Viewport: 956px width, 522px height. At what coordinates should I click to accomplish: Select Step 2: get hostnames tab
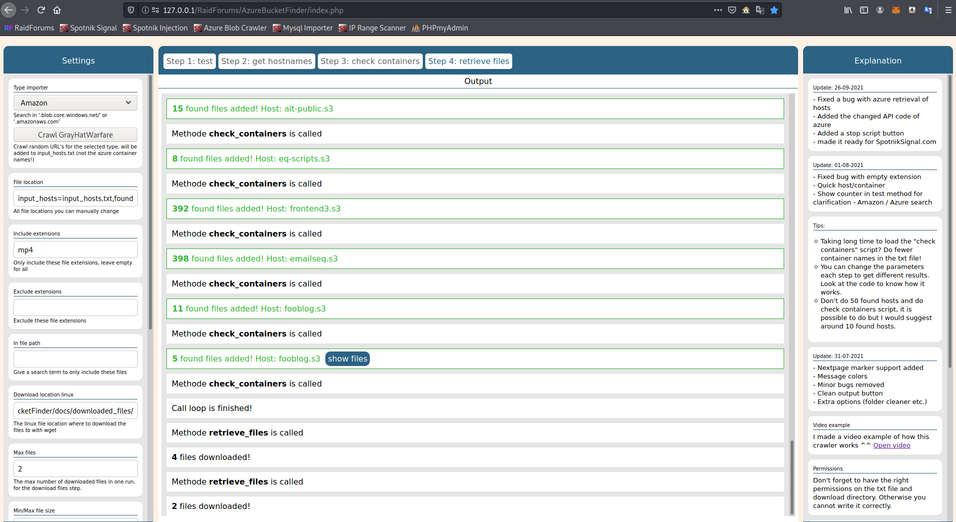pyautogui.click(x=266, y=61)
